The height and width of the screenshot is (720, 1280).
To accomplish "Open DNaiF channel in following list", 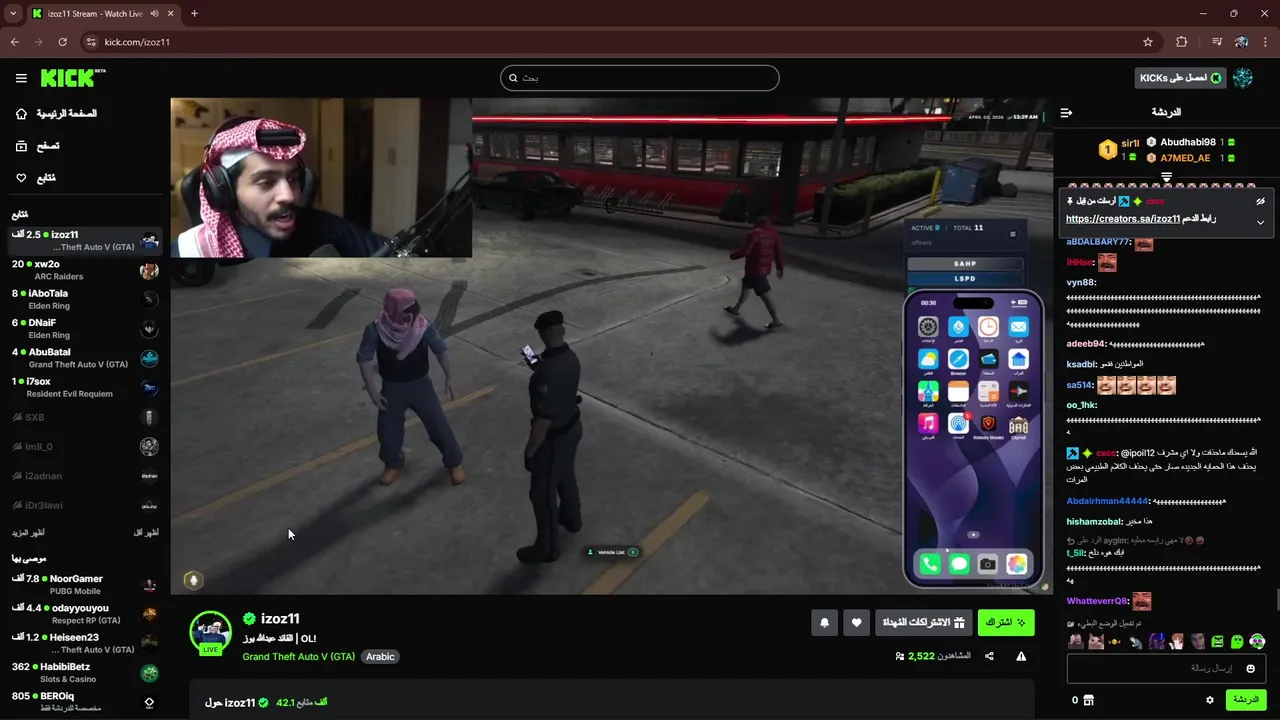I will pos(85,328).
